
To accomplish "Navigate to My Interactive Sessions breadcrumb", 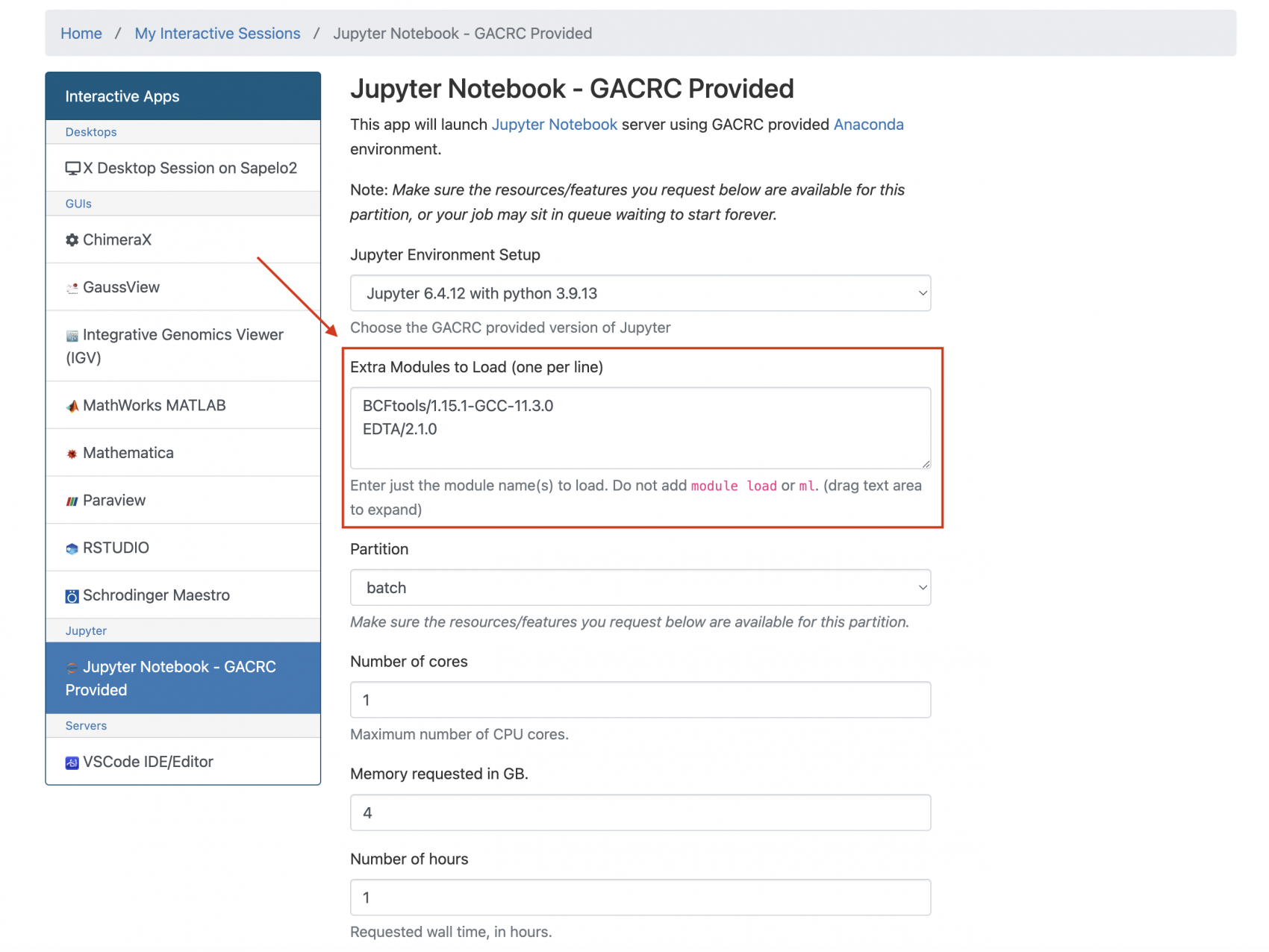I will (x=217, y=33).
